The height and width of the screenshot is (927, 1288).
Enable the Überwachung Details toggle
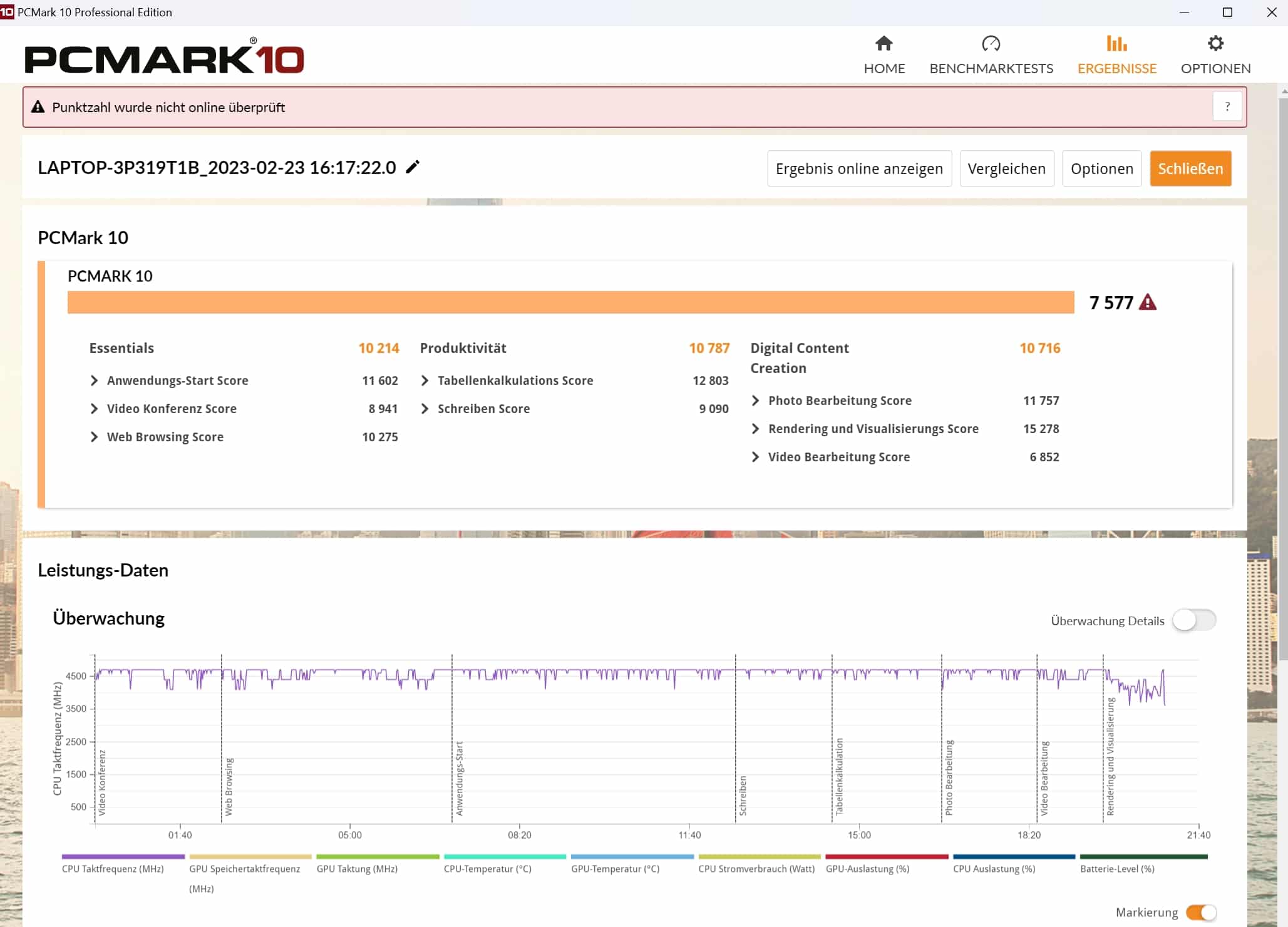[1193, 620]
